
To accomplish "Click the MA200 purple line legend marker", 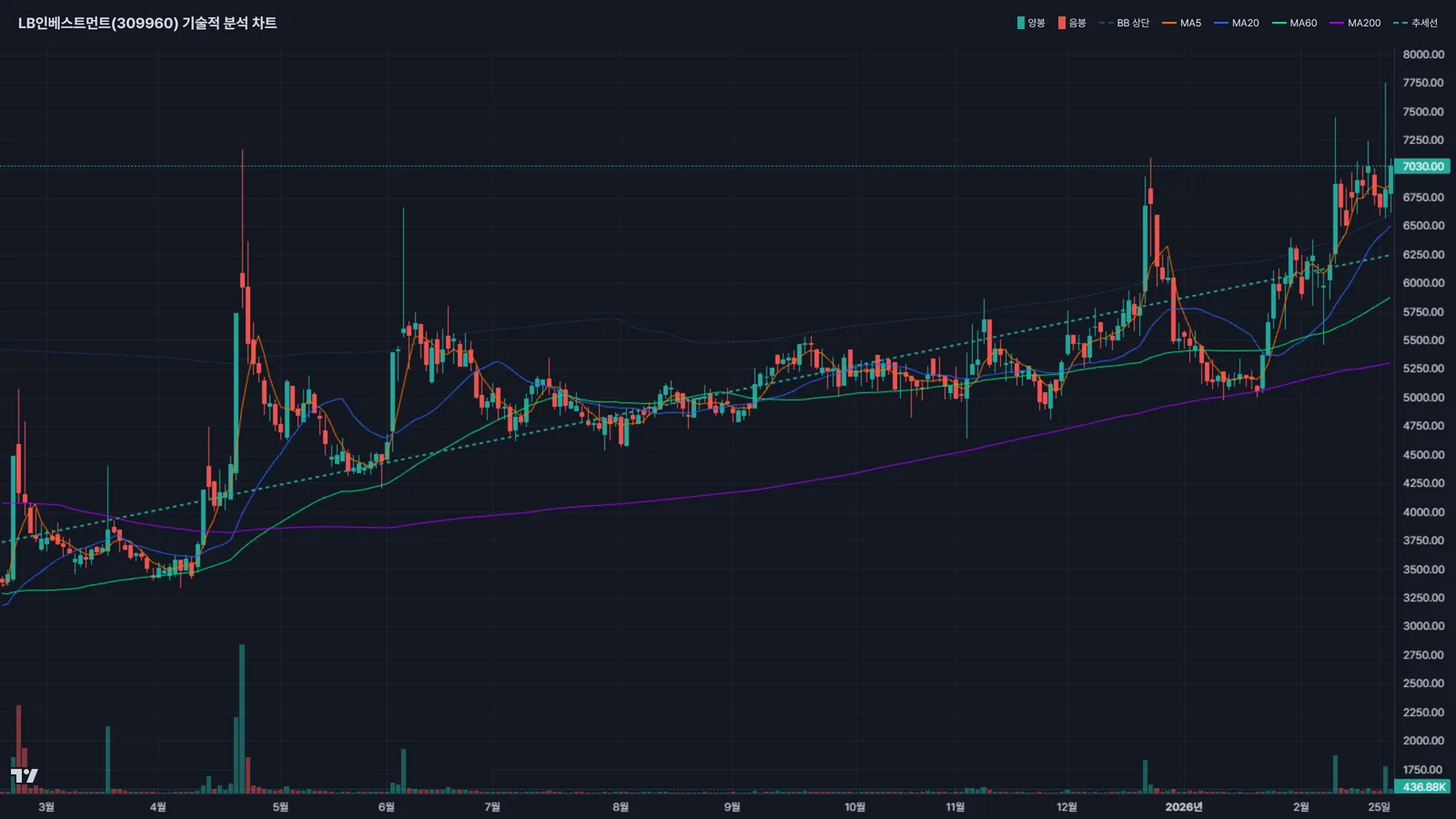I will (1337, 23).
